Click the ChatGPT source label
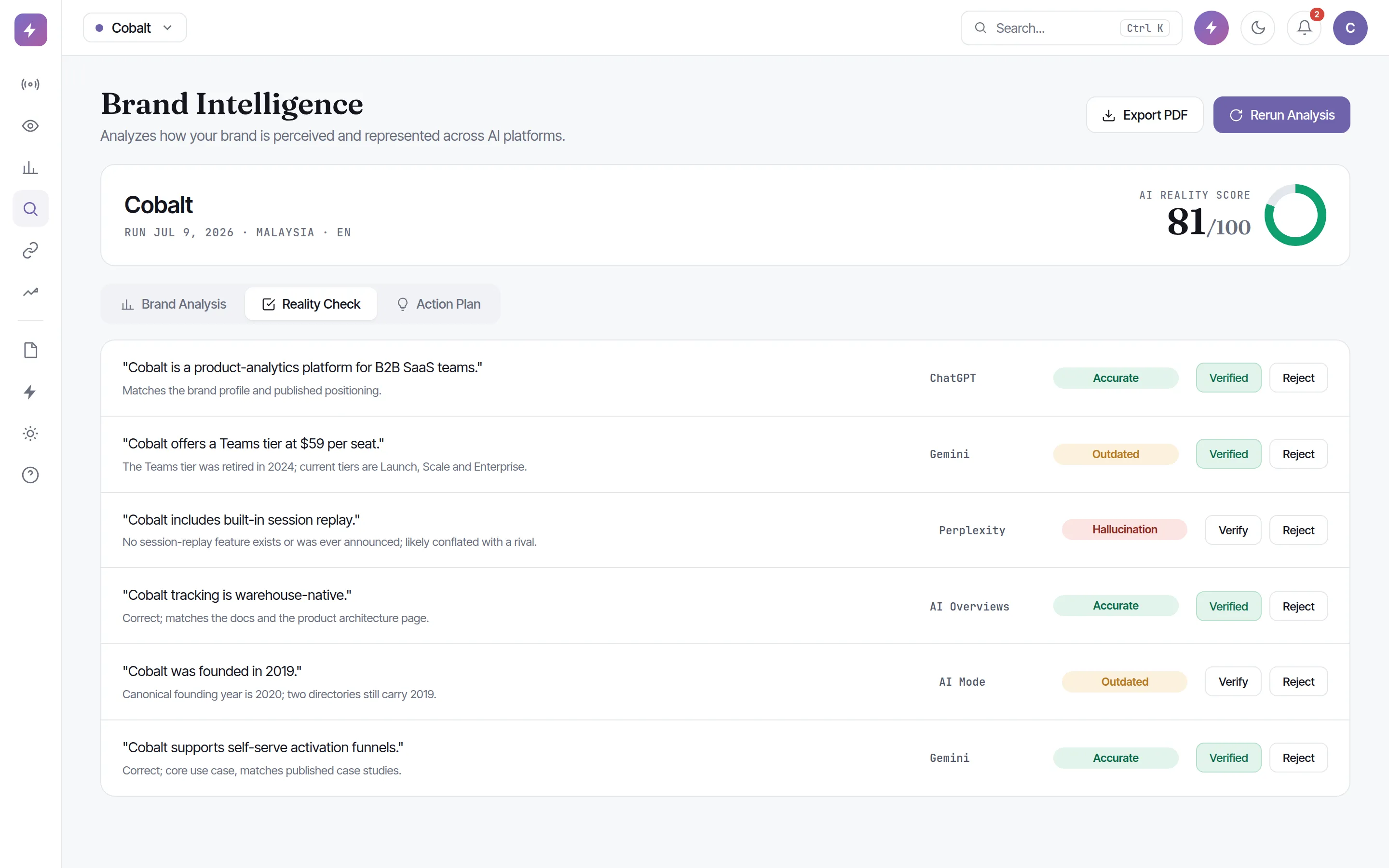 (x=953, y=378)
